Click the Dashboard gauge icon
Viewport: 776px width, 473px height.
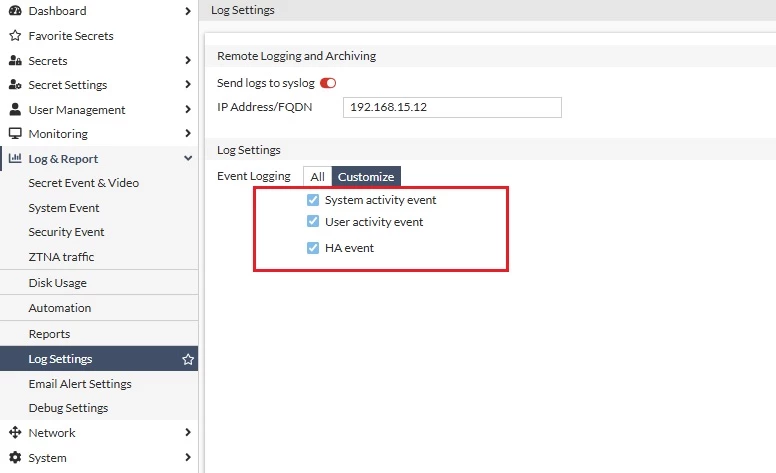15,10
